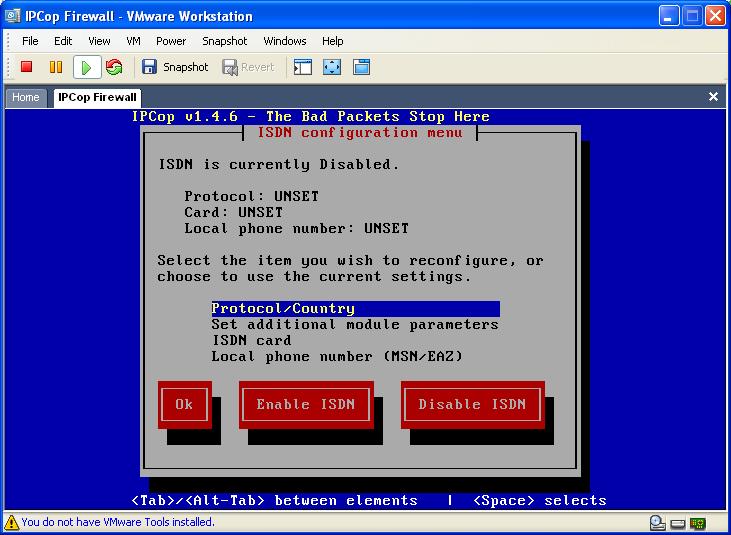Viewport: 731px width, 535px height.
Task: Open the Windows menu
Action: pyautogui.click(x=285, y=41)
